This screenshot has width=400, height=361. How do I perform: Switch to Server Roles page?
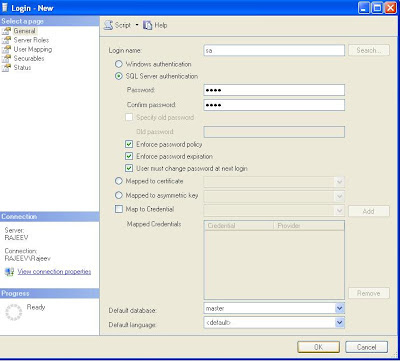tap(31, 40)
